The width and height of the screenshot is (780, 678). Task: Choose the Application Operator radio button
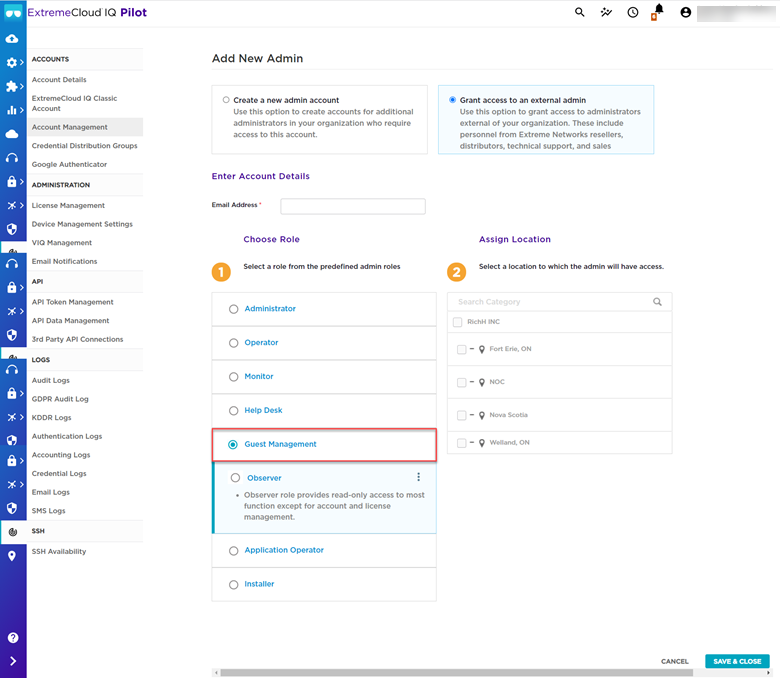(233, 551)
